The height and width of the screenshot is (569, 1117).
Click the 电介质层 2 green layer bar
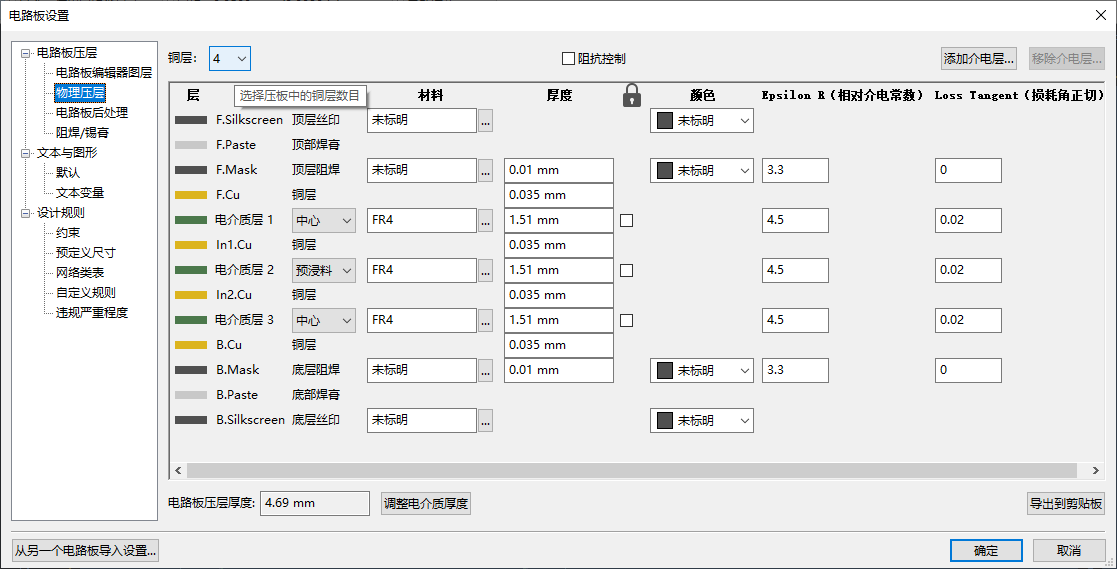(x=190, y=271)
